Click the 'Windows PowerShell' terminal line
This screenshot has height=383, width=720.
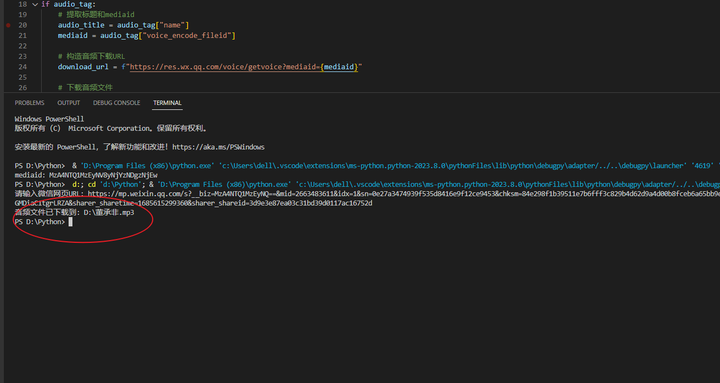(x=49, y=119)
